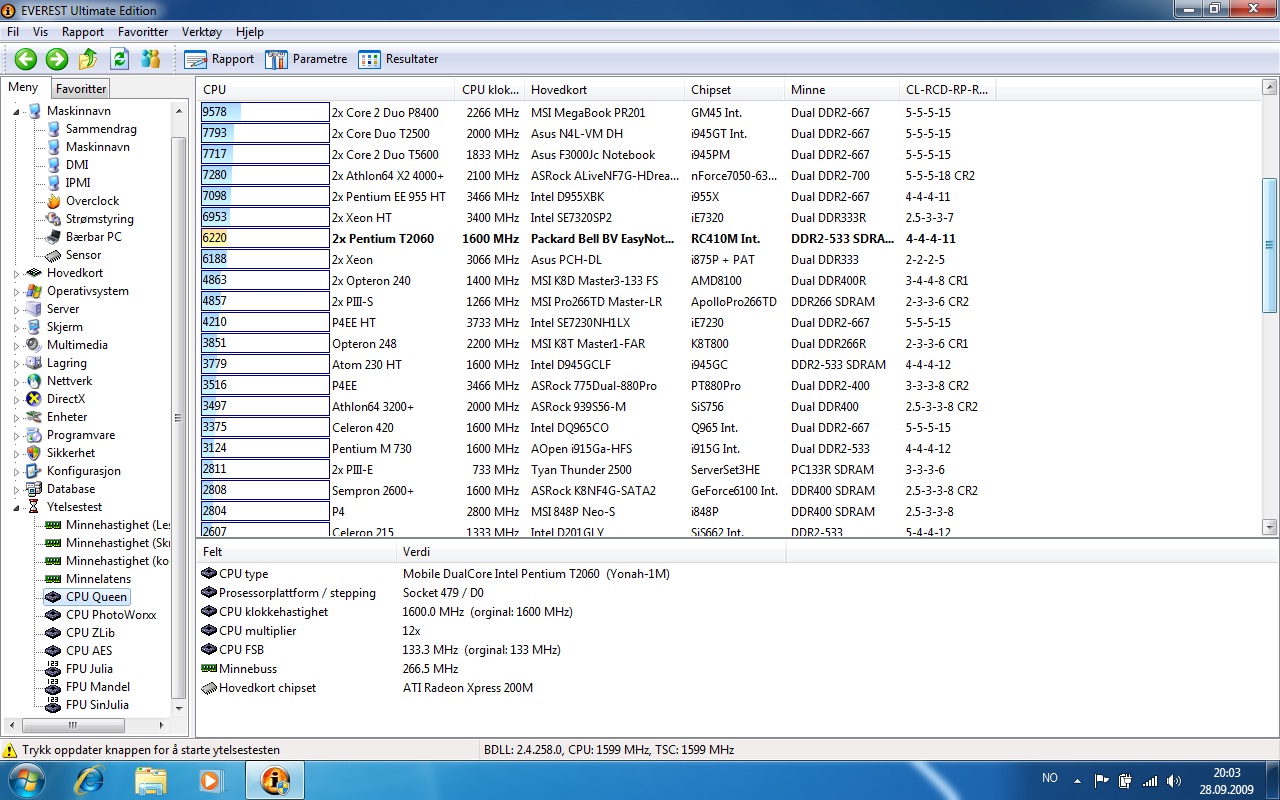Select Sammendrag in the tree

(x=101, y=129)
